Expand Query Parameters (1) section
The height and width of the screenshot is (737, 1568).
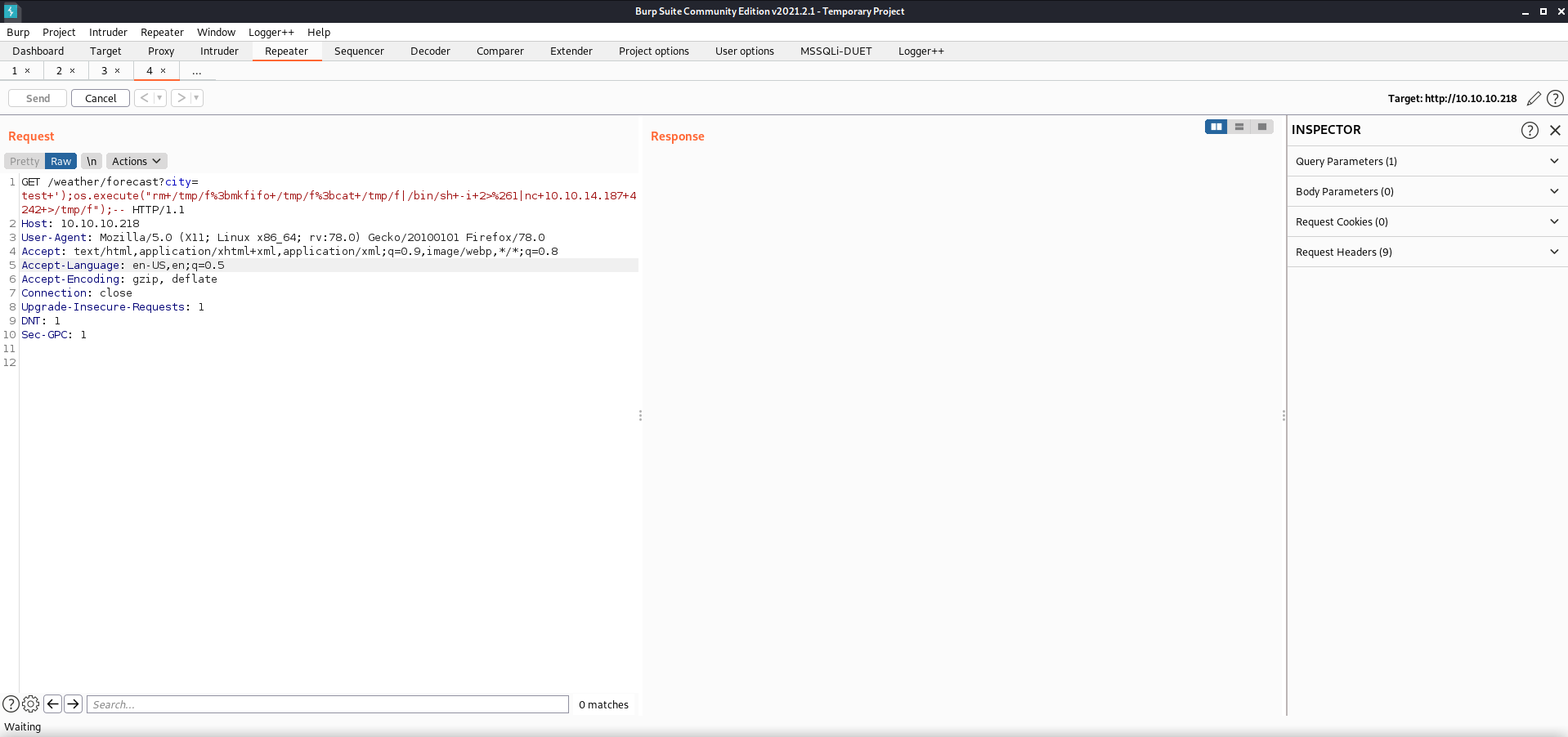click(x=1427, y=161)
